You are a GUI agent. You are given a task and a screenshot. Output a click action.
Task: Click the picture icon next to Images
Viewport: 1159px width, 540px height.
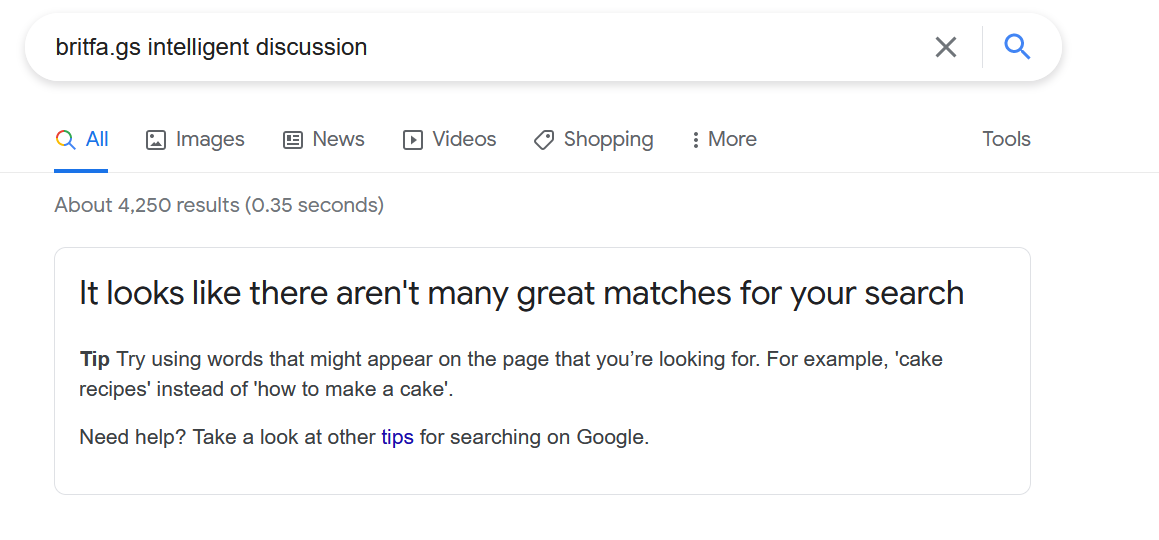point(156,140)
